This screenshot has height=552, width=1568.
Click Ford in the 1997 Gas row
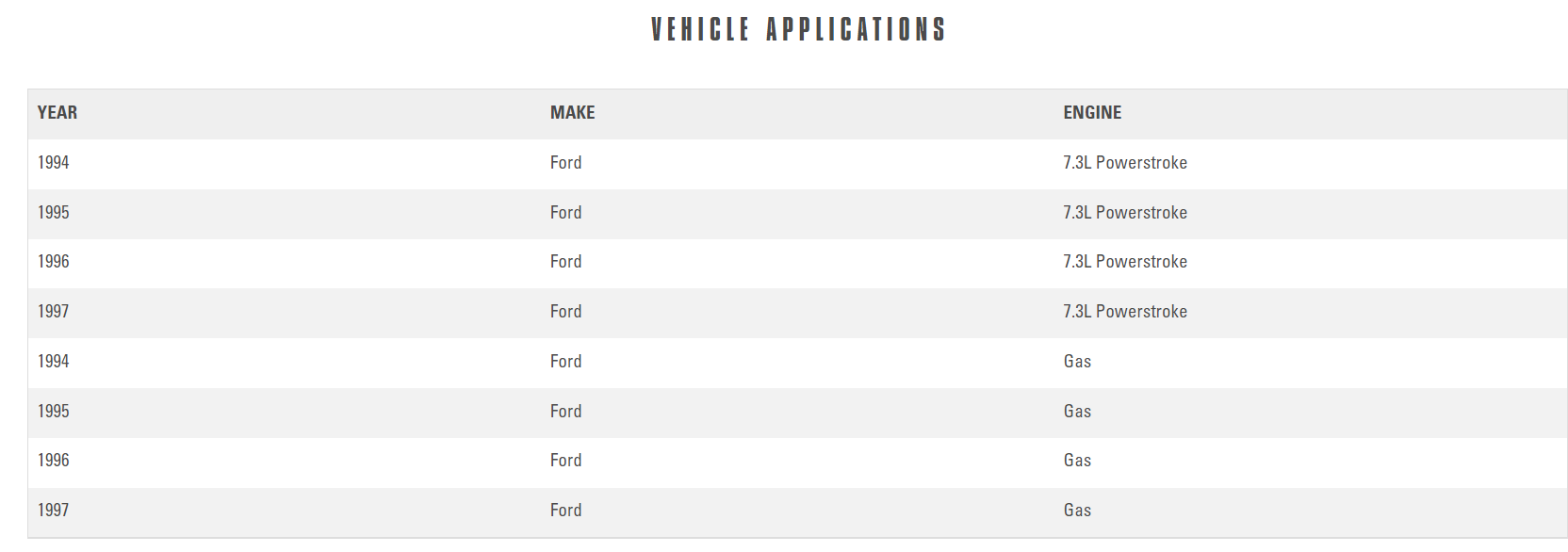pyautogui.click(x=565, y=511)
